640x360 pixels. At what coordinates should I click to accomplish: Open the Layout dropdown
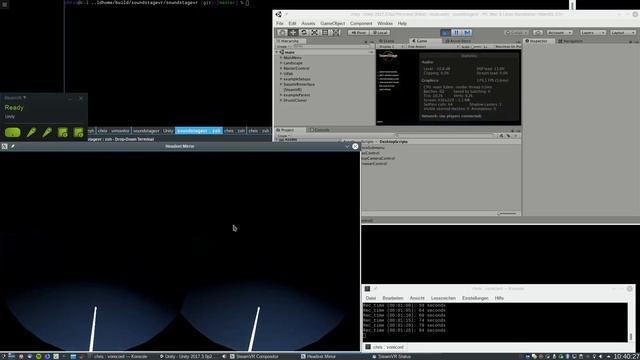623,32
